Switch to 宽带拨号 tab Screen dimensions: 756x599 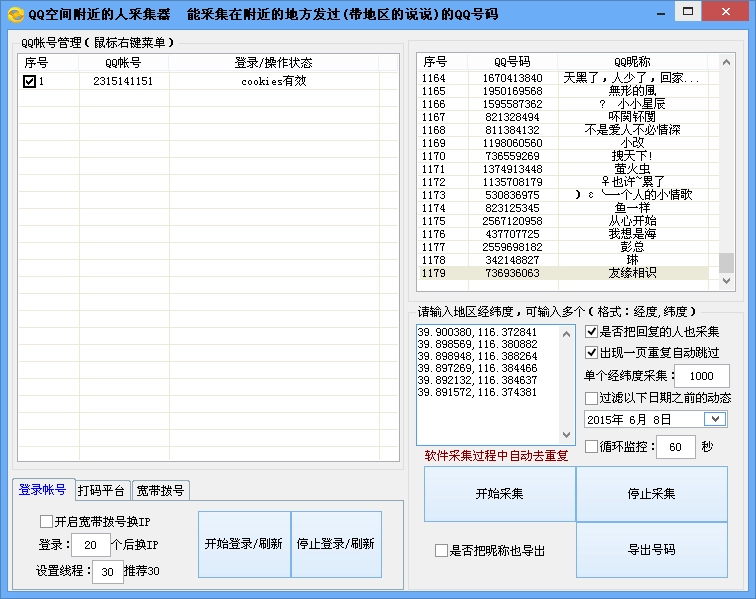coord(161,491)
